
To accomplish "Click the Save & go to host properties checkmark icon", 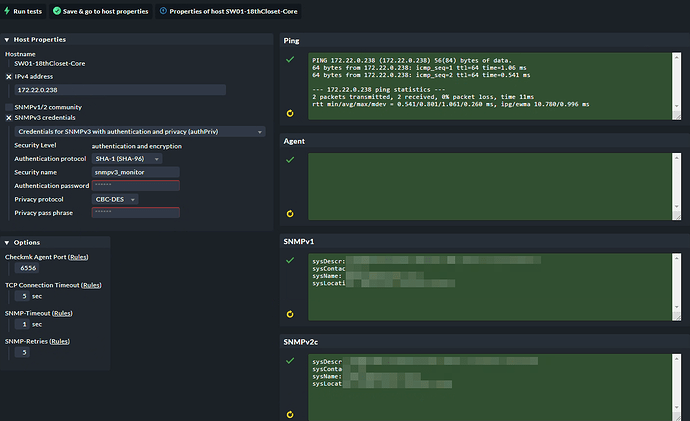I will coord(56,12).
